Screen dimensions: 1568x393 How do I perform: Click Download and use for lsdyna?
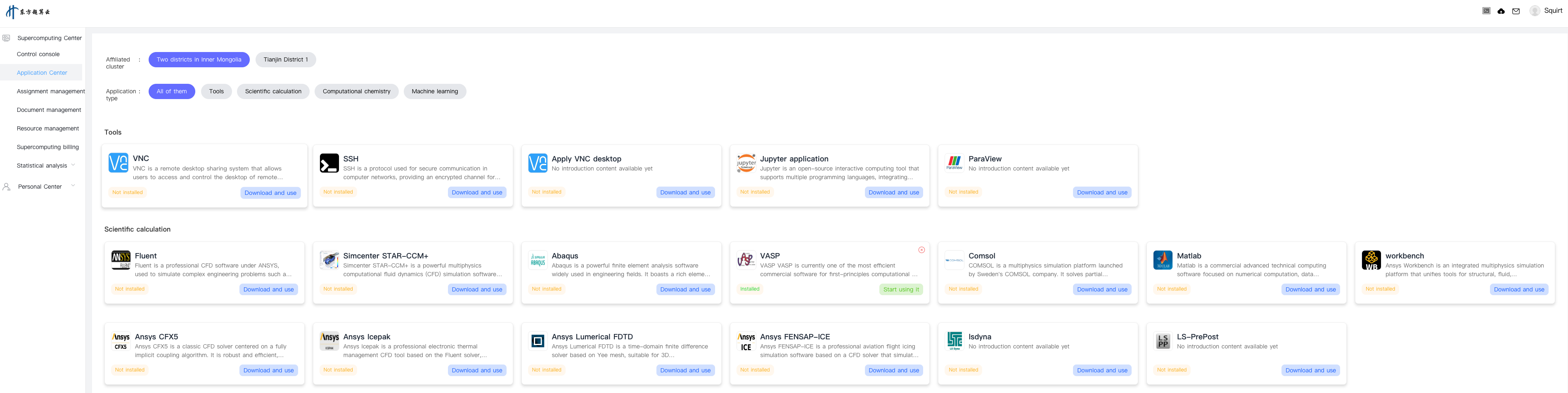click(x=1102, y=370)
